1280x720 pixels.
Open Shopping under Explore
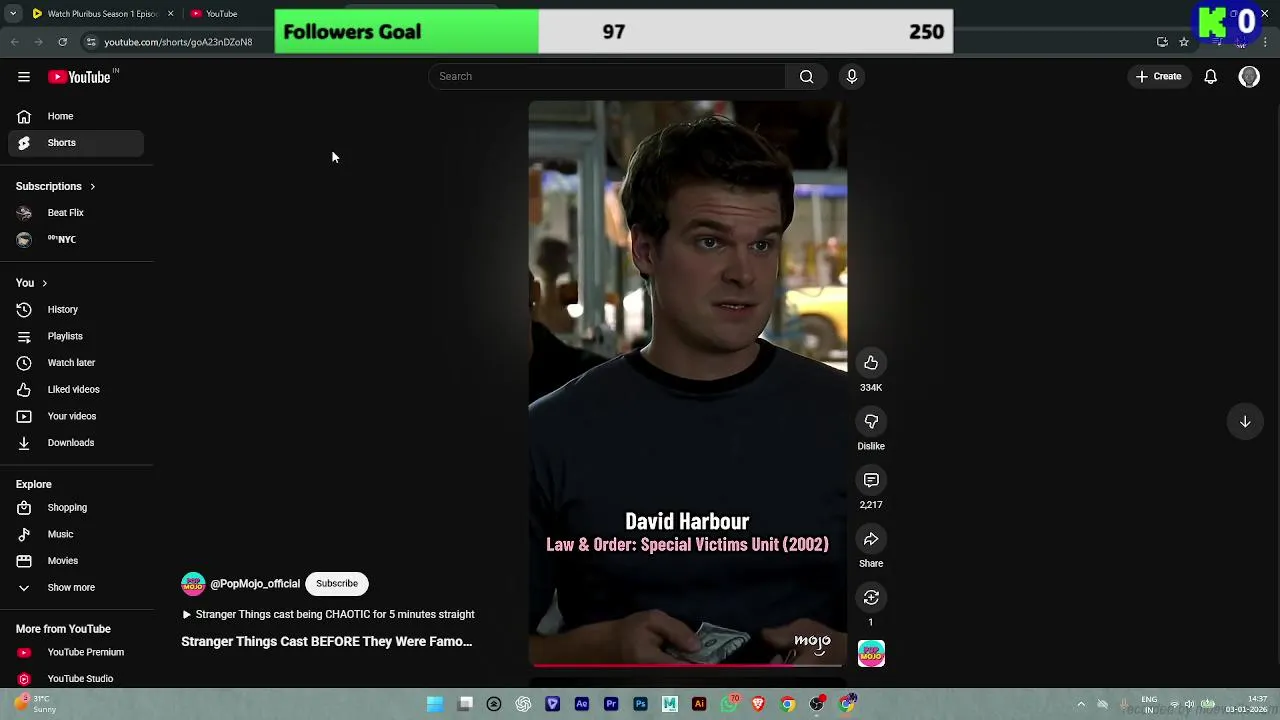tap(77, 508)
